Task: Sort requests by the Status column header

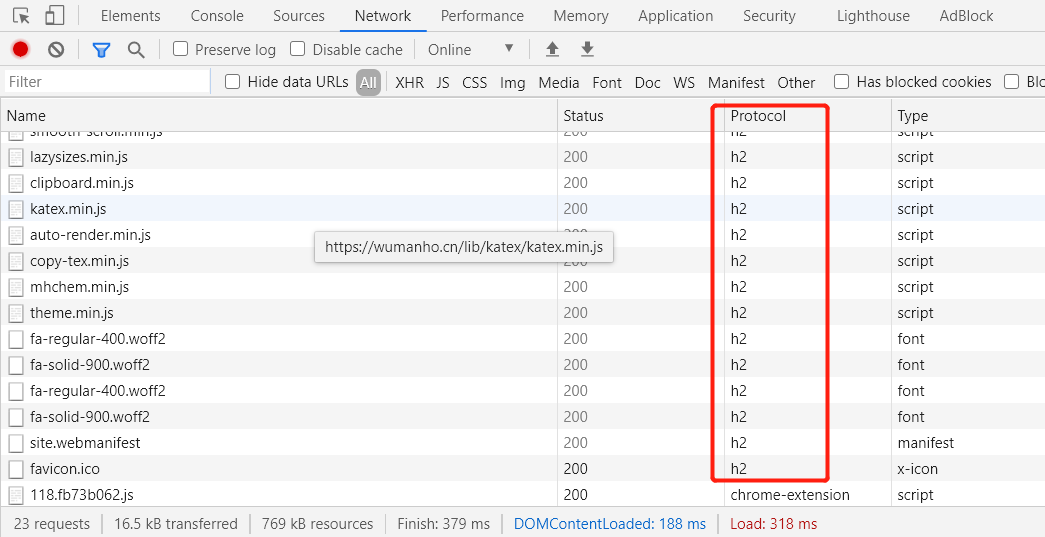Action: (x=583, y=116)
